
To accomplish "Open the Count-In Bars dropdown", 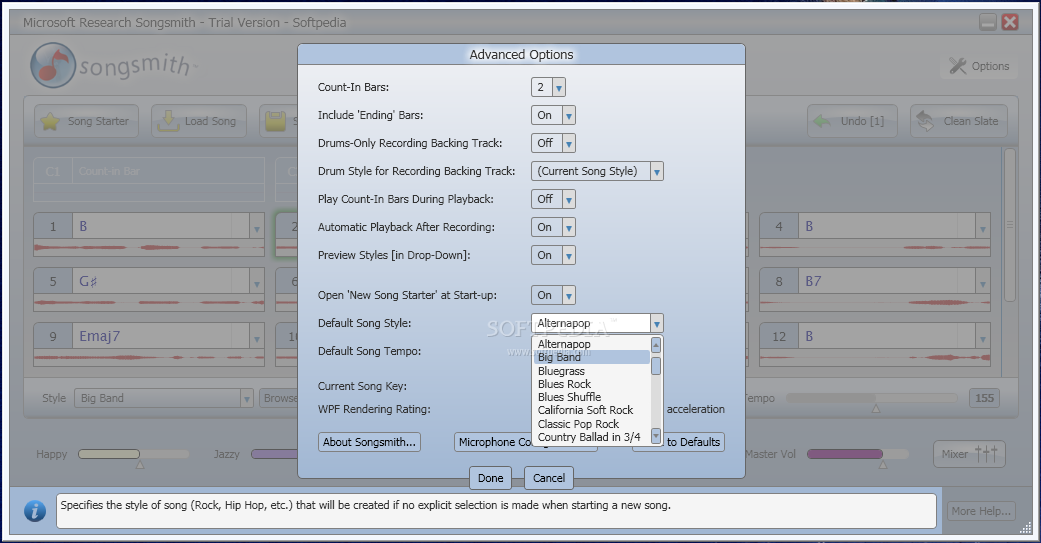I will pyautogui.click(x=558, y=88).
